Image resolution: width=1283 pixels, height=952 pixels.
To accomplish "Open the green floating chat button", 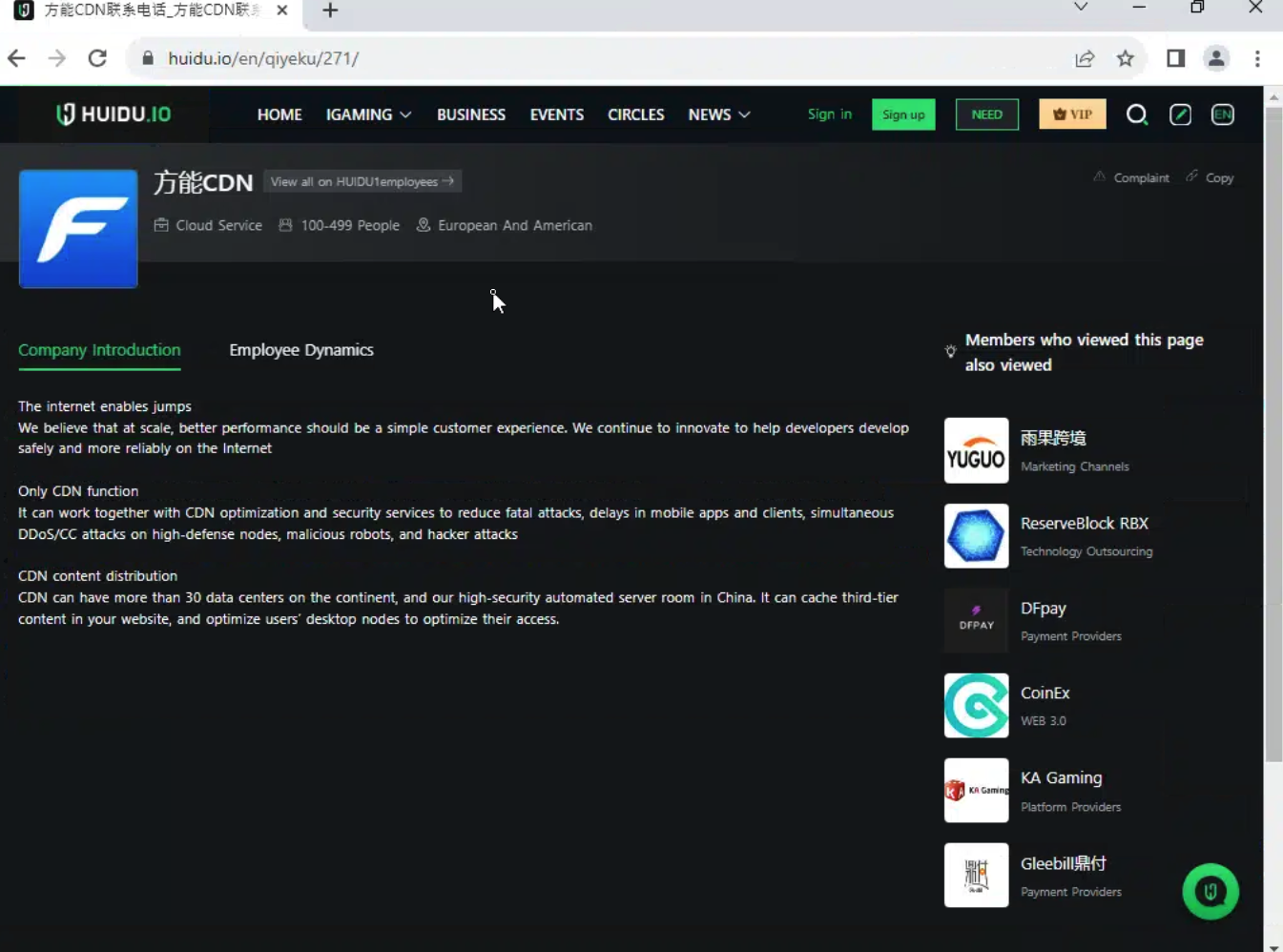I will pyautogui.click(x=1211, y=892).
